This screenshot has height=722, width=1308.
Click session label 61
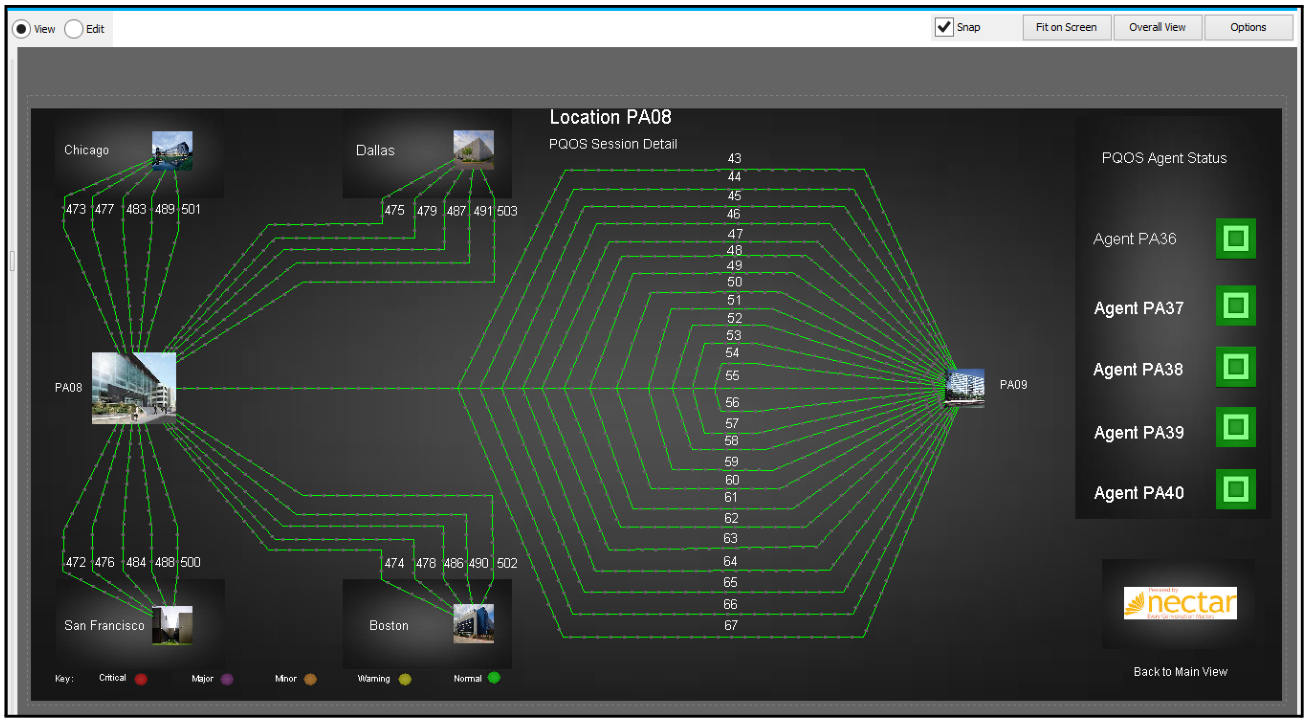[731, 498]
